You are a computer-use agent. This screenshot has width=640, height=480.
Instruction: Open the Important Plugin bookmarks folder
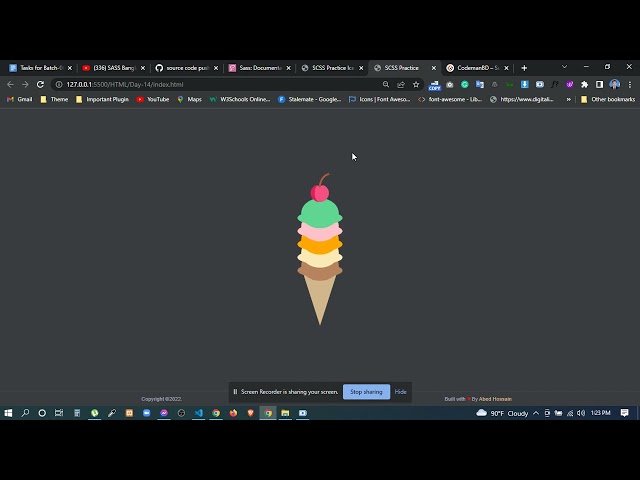pyautogui.click(x=102, y=99)
